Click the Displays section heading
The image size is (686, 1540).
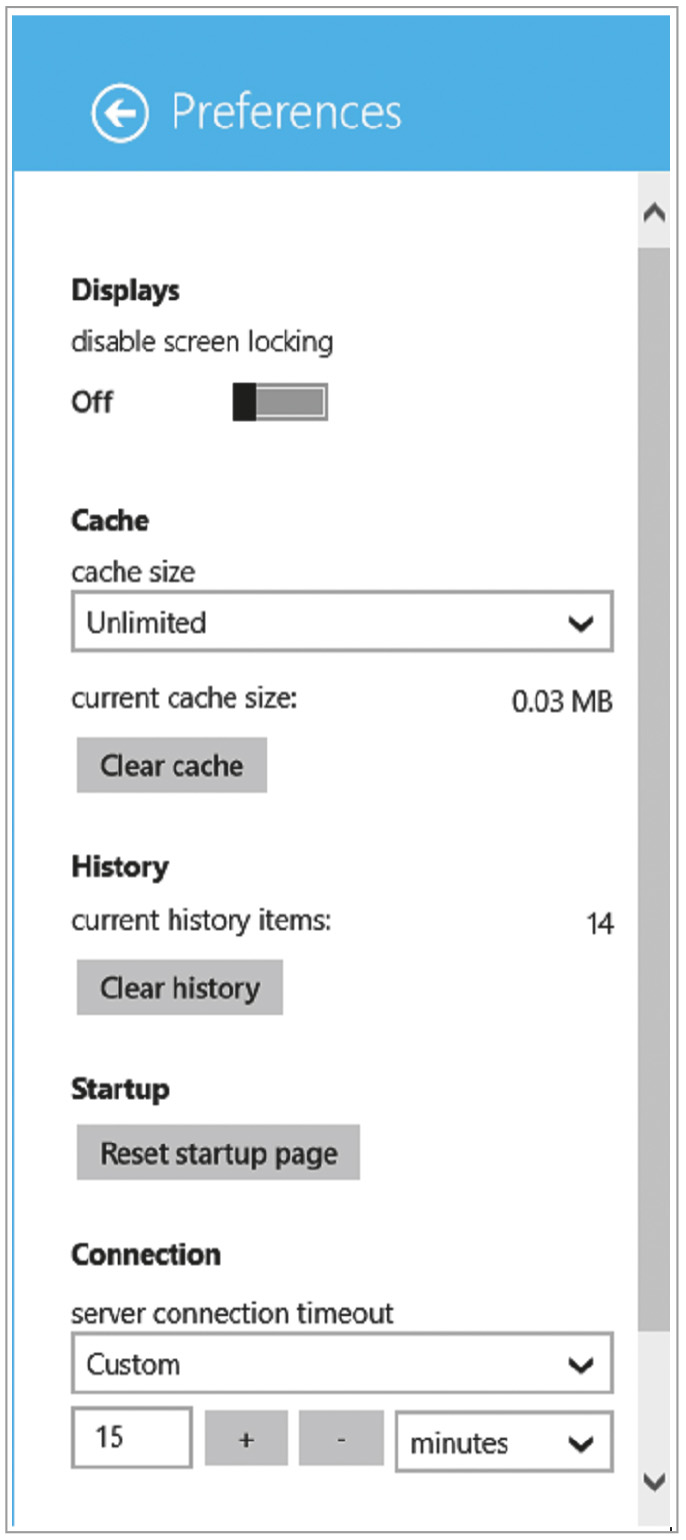126,291
